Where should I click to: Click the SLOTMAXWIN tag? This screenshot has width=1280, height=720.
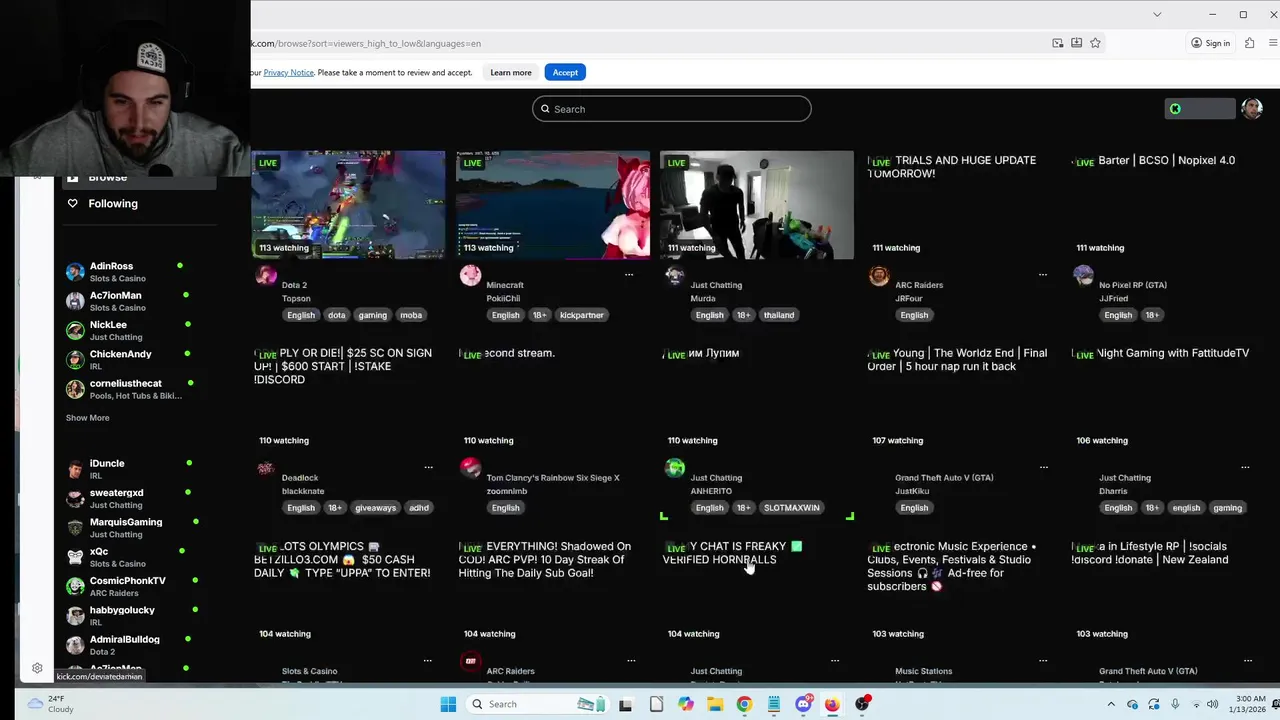(792, 508)
